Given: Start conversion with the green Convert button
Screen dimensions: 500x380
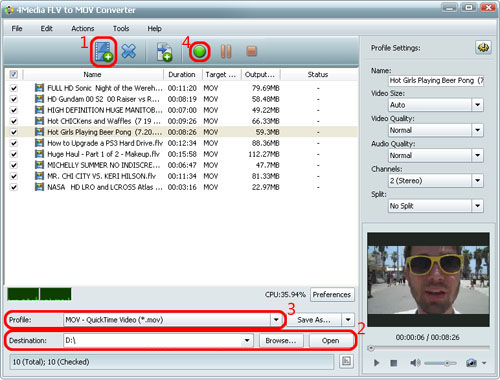Looking at the screenshot, I should 200,52.
